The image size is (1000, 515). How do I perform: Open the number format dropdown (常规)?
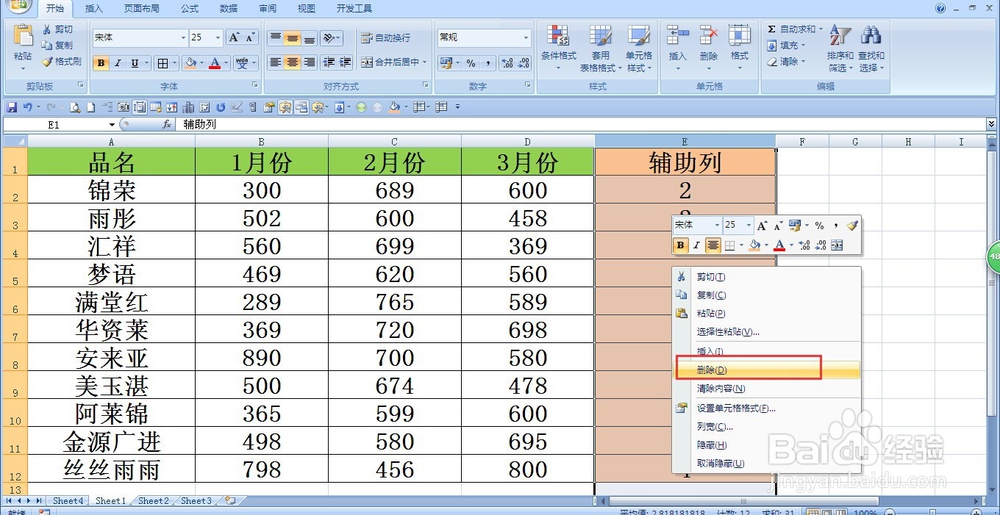(526, 38)
